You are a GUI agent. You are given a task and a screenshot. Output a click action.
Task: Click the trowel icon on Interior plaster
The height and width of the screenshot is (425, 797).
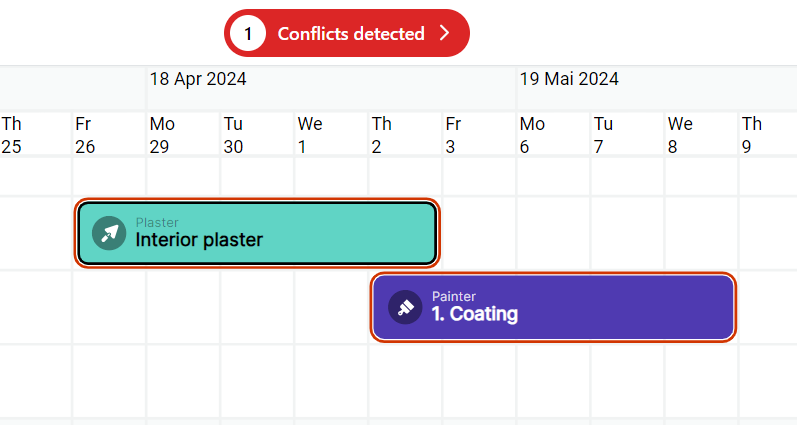108,233
